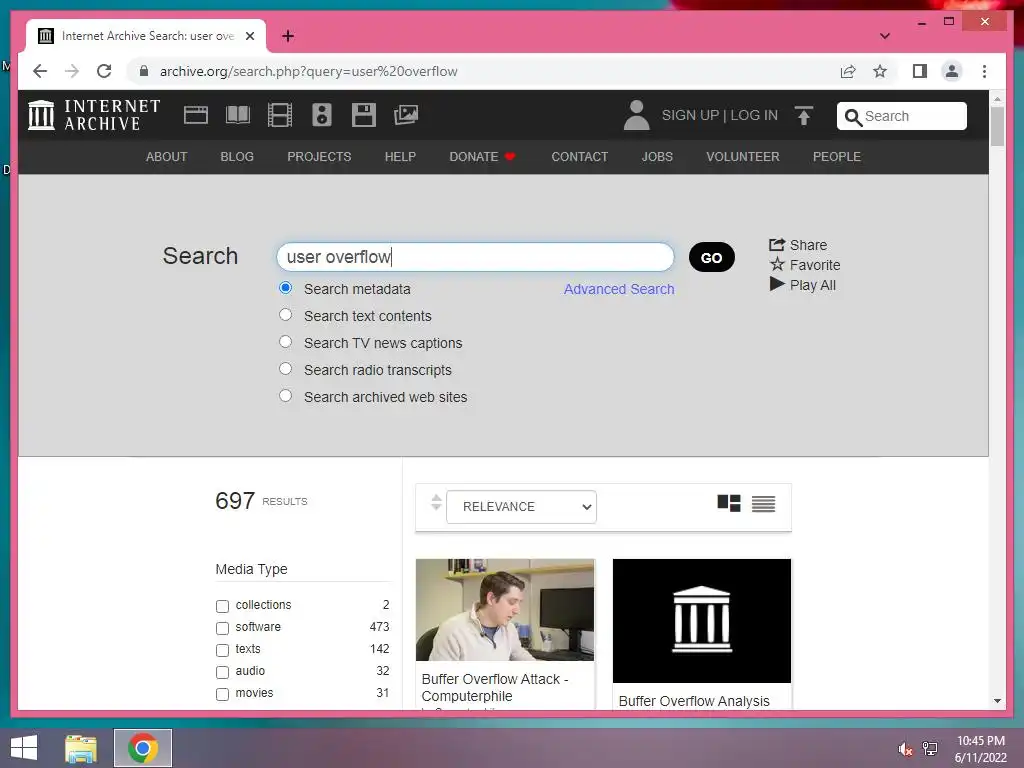Screen dimensions: 1024x768
Task: Click the Share icon beside the search box
Action: (776, 245)
